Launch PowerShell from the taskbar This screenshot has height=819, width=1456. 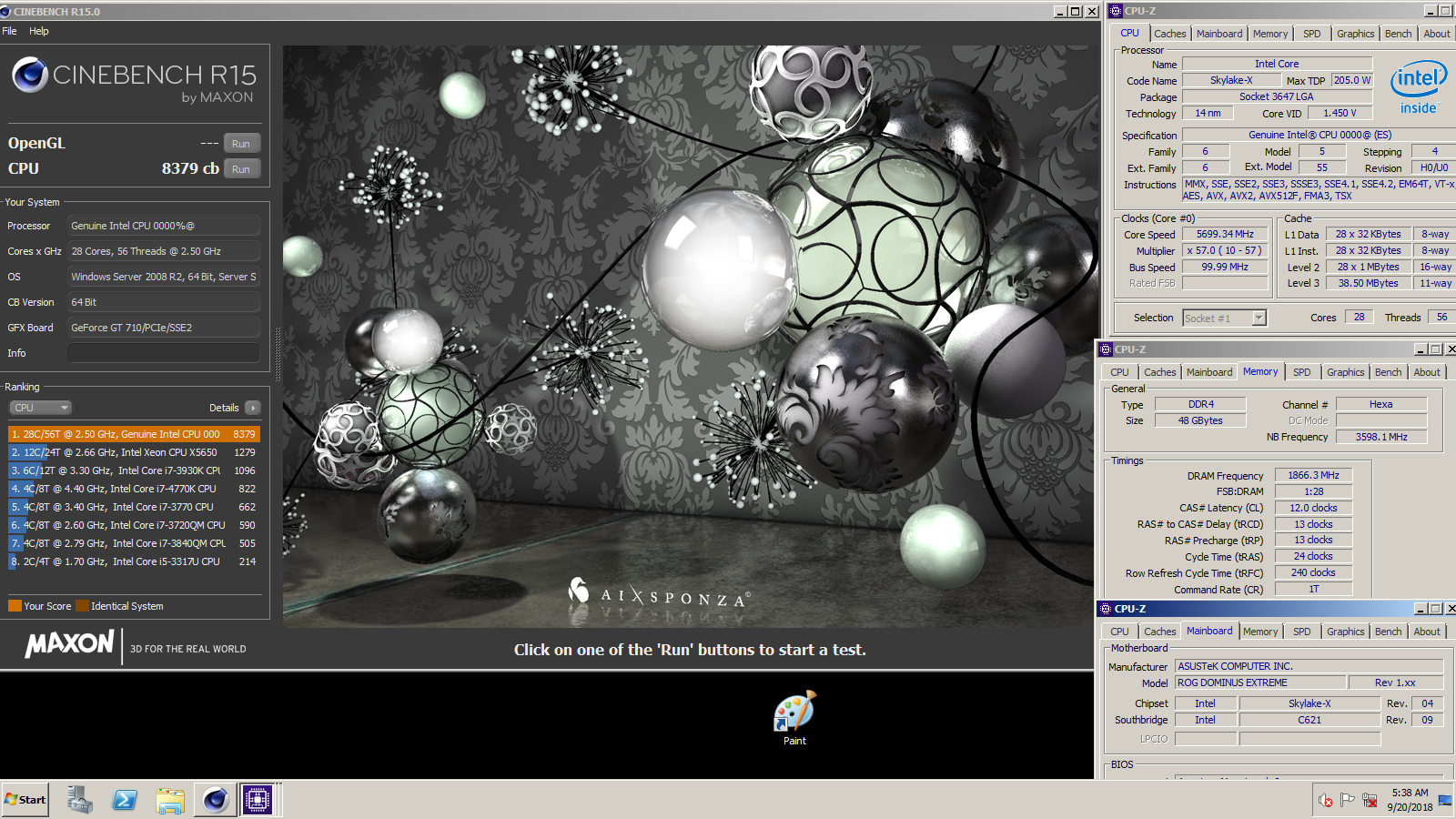[125, 800]
